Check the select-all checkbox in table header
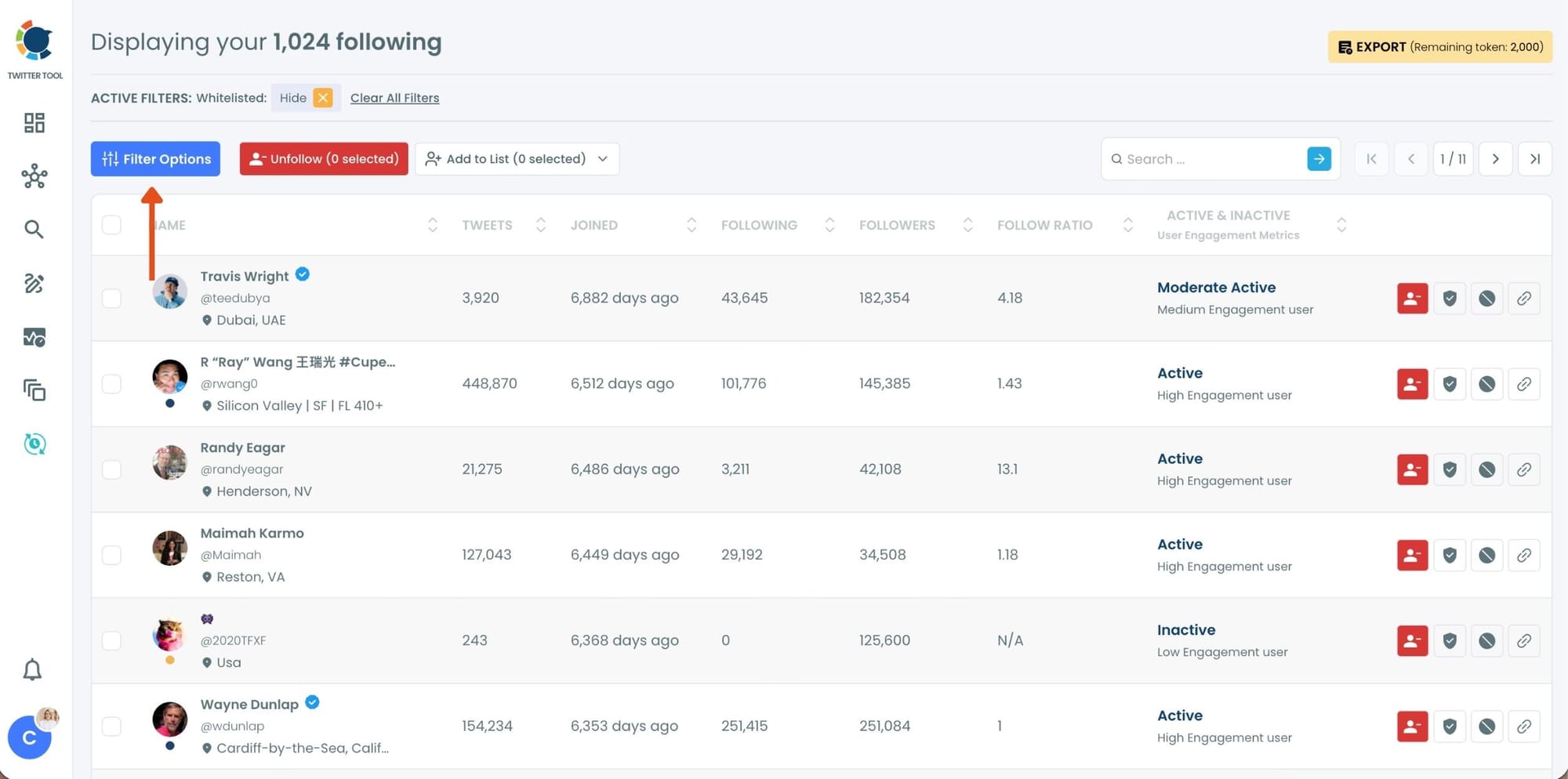Viewport: 1568px width, 779px height. point(111,224)
